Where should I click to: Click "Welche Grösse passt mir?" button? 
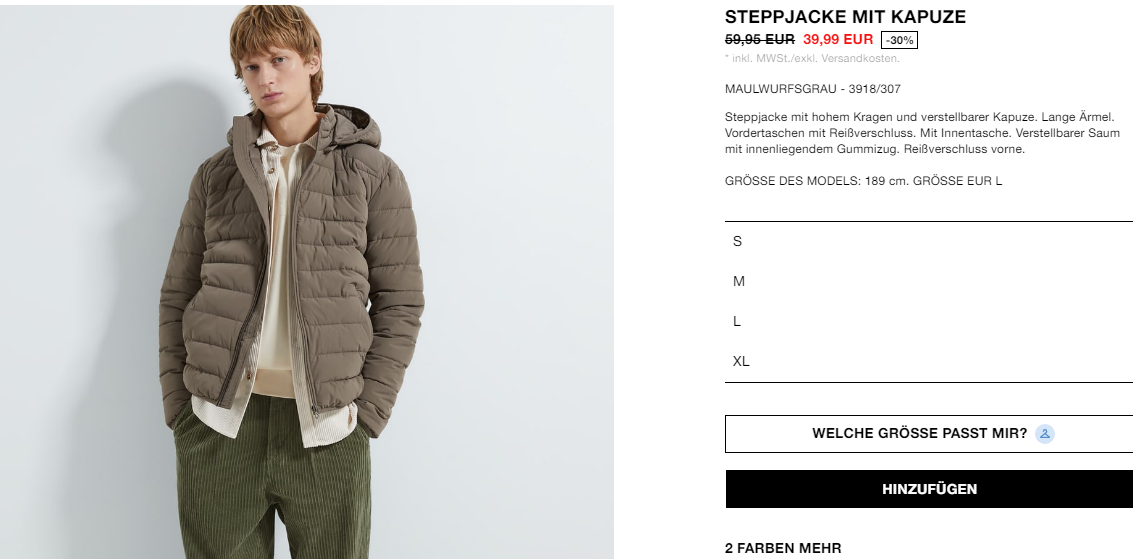tap(929, 434)
